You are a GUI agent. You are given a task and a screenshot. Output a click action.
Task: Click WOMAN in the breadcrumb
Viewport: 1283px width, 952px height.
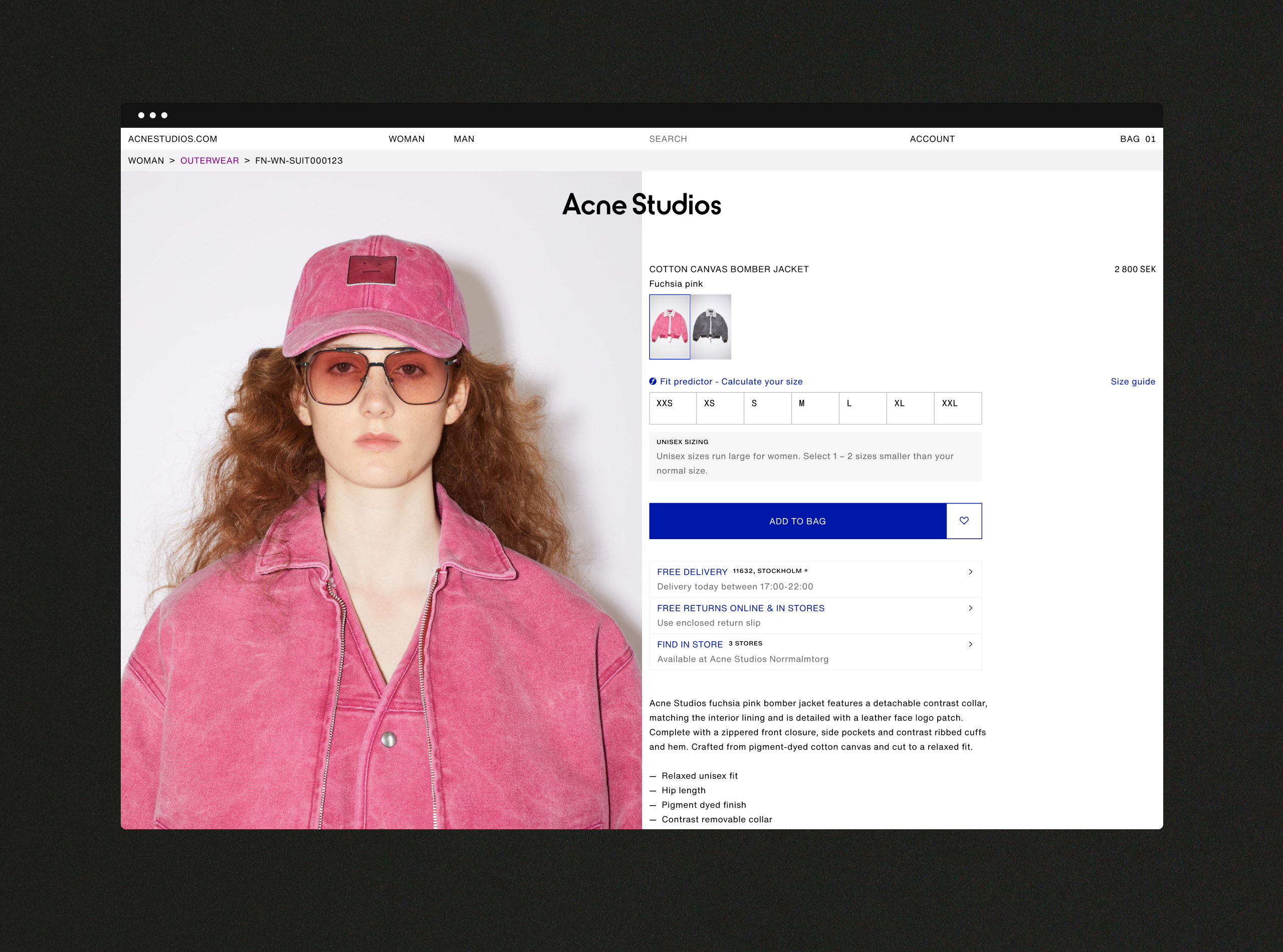(x=146, y=161)
